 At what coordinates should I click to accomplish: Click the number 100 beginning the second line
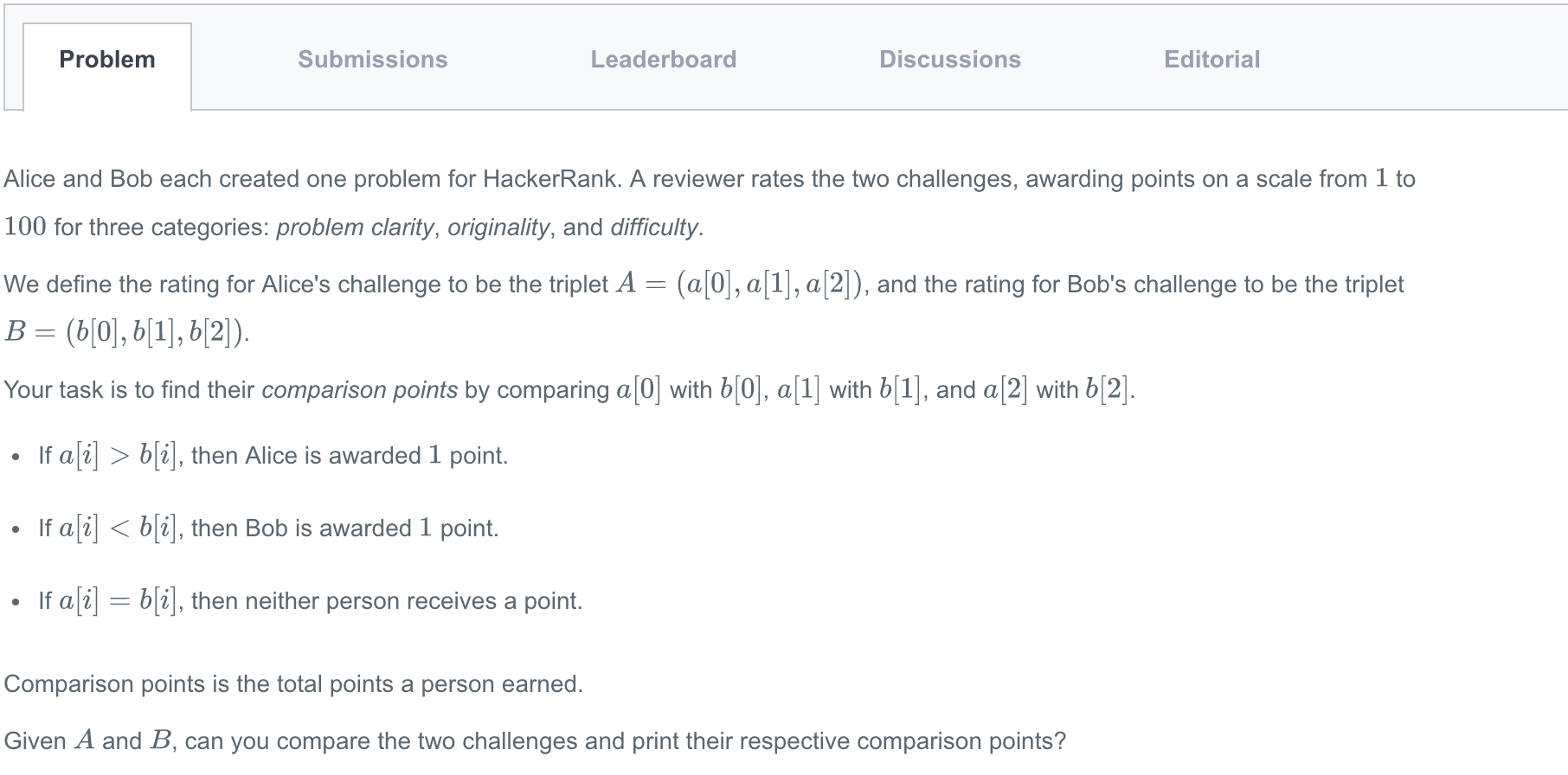25,227
